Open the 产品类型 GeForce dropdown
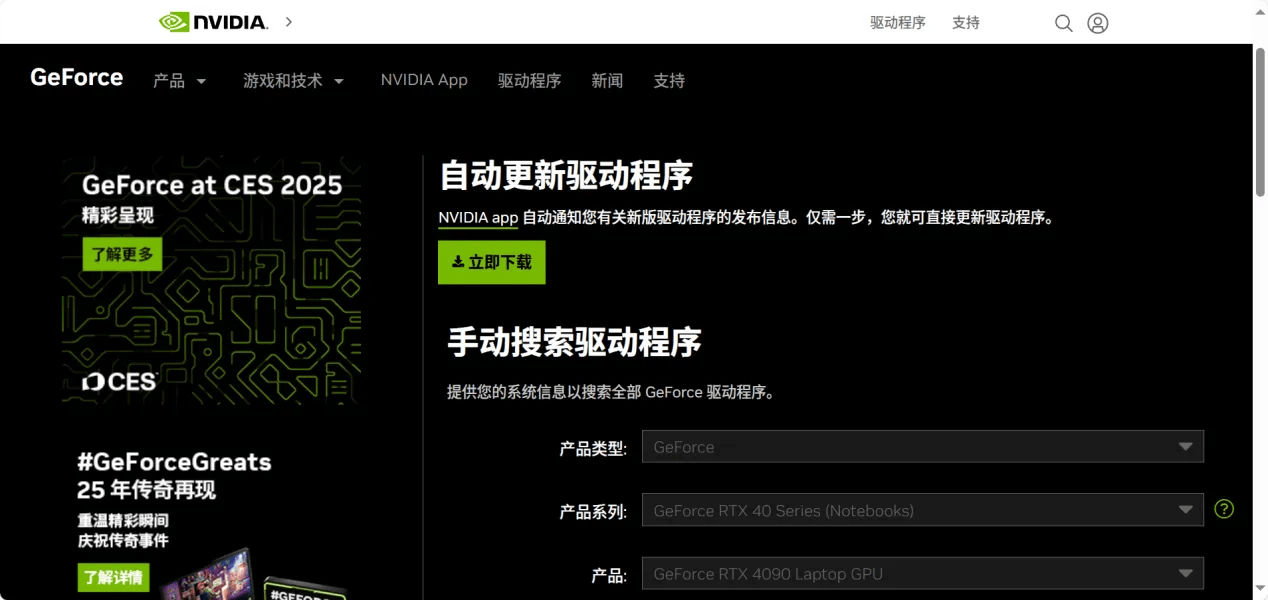Viewport: 1268px width, 600px height. [920, 446]
